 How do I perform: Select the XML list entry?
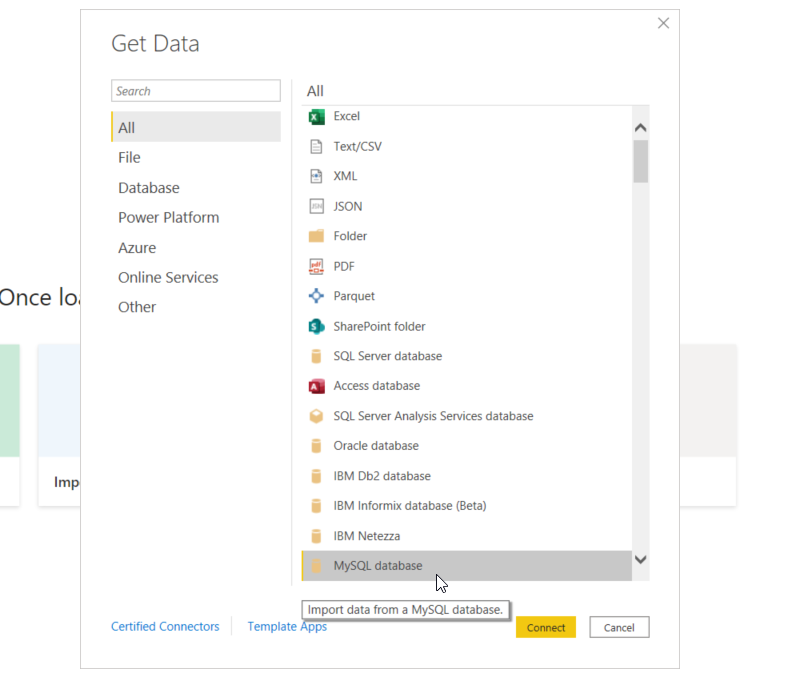pos(467,176)
